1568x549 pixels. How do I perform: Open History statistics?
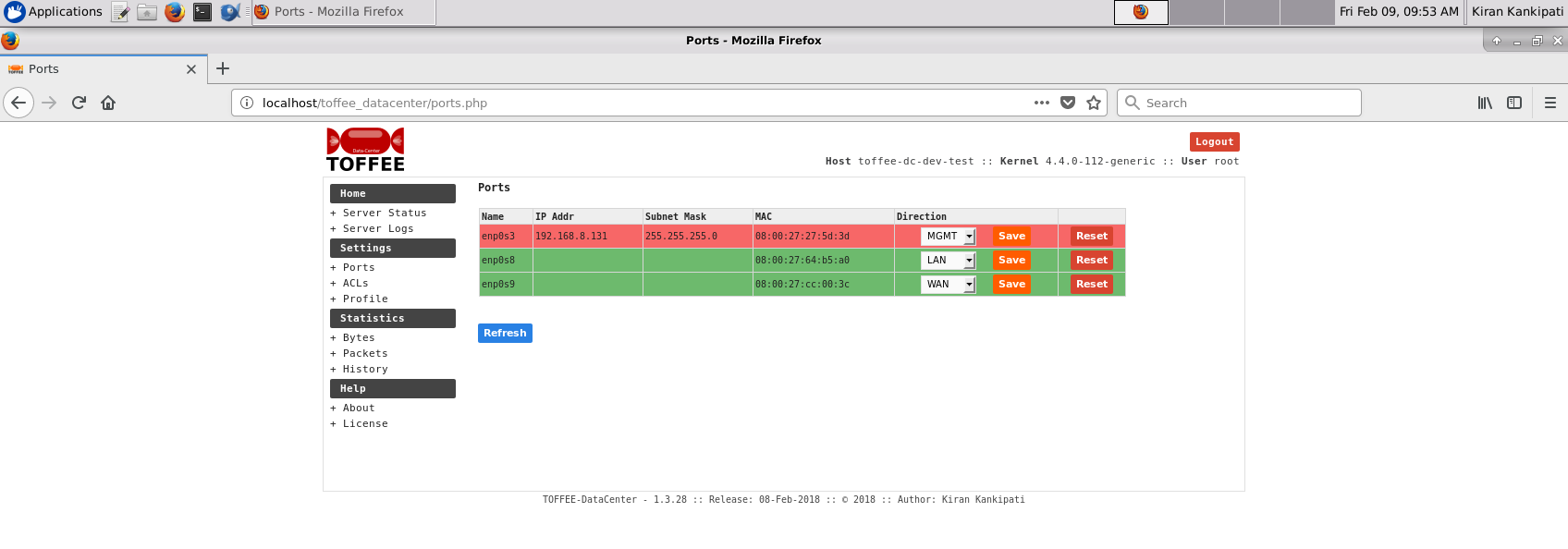pos(365,369)
